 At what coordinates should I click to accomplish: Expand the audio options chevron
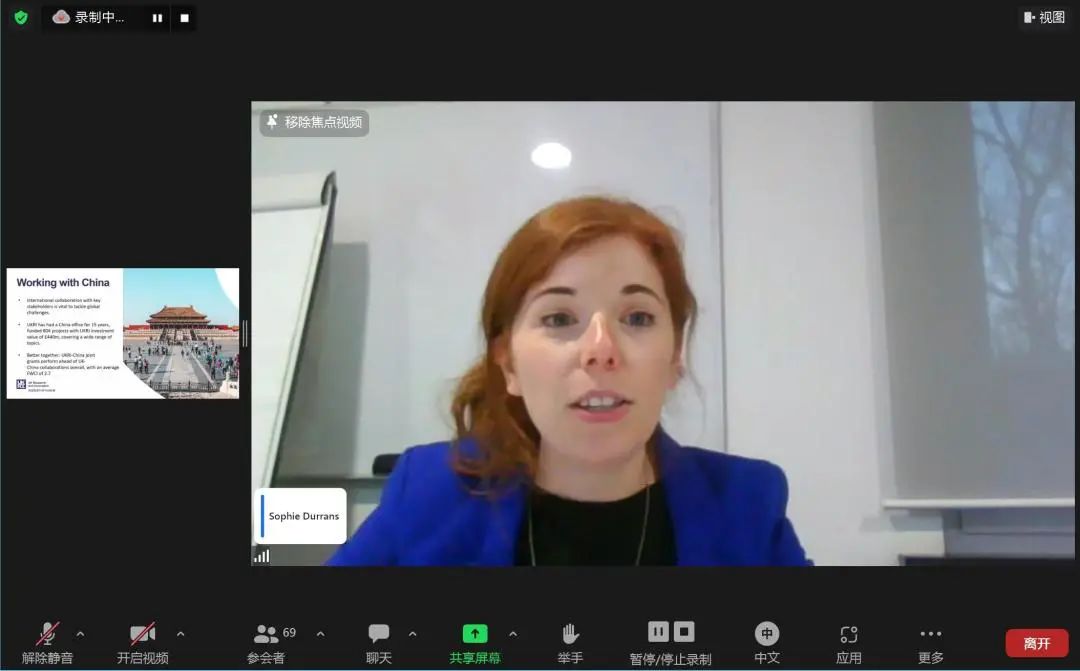(x=81, y=633)
